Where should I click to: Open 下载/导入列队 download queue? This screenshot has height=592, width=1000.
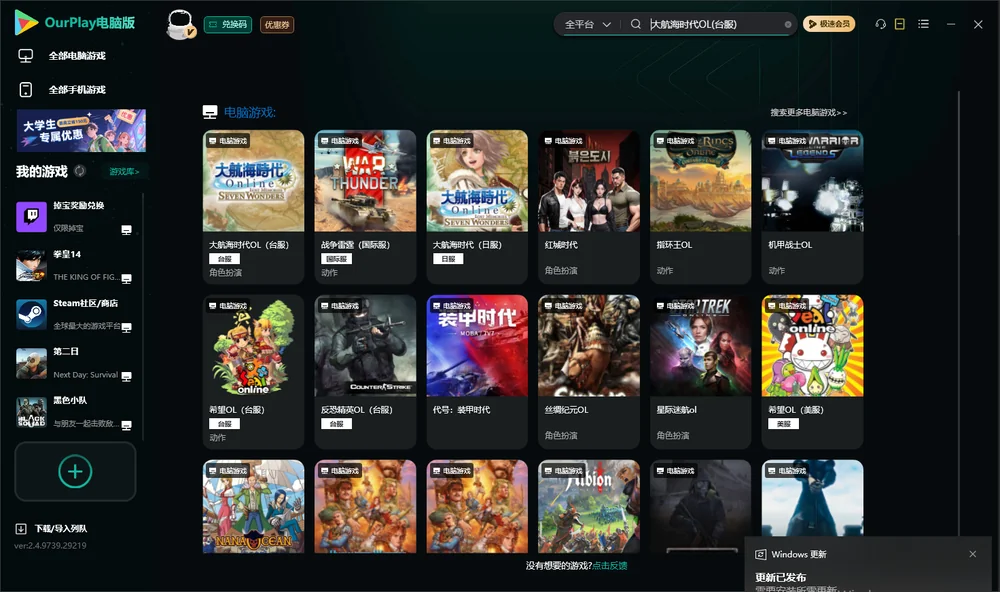pos(52,529)
